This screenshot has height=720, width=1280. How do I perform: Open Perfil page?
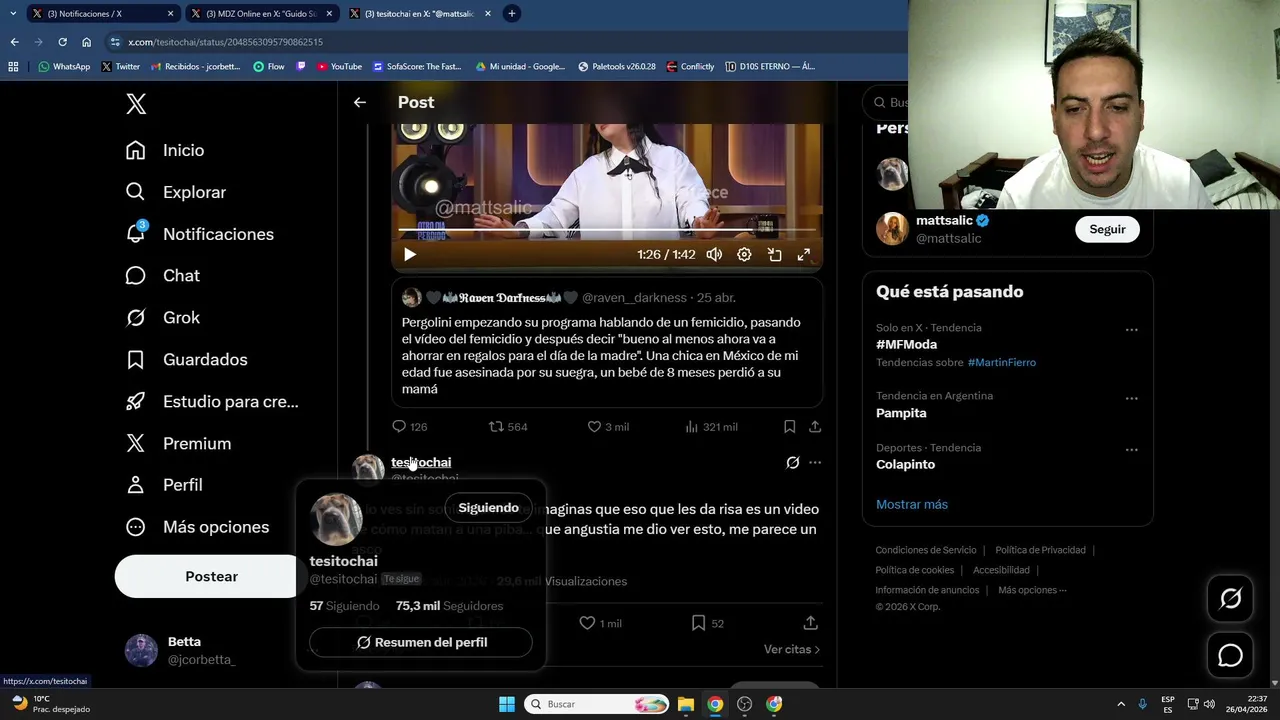click(x=163, y=485)
